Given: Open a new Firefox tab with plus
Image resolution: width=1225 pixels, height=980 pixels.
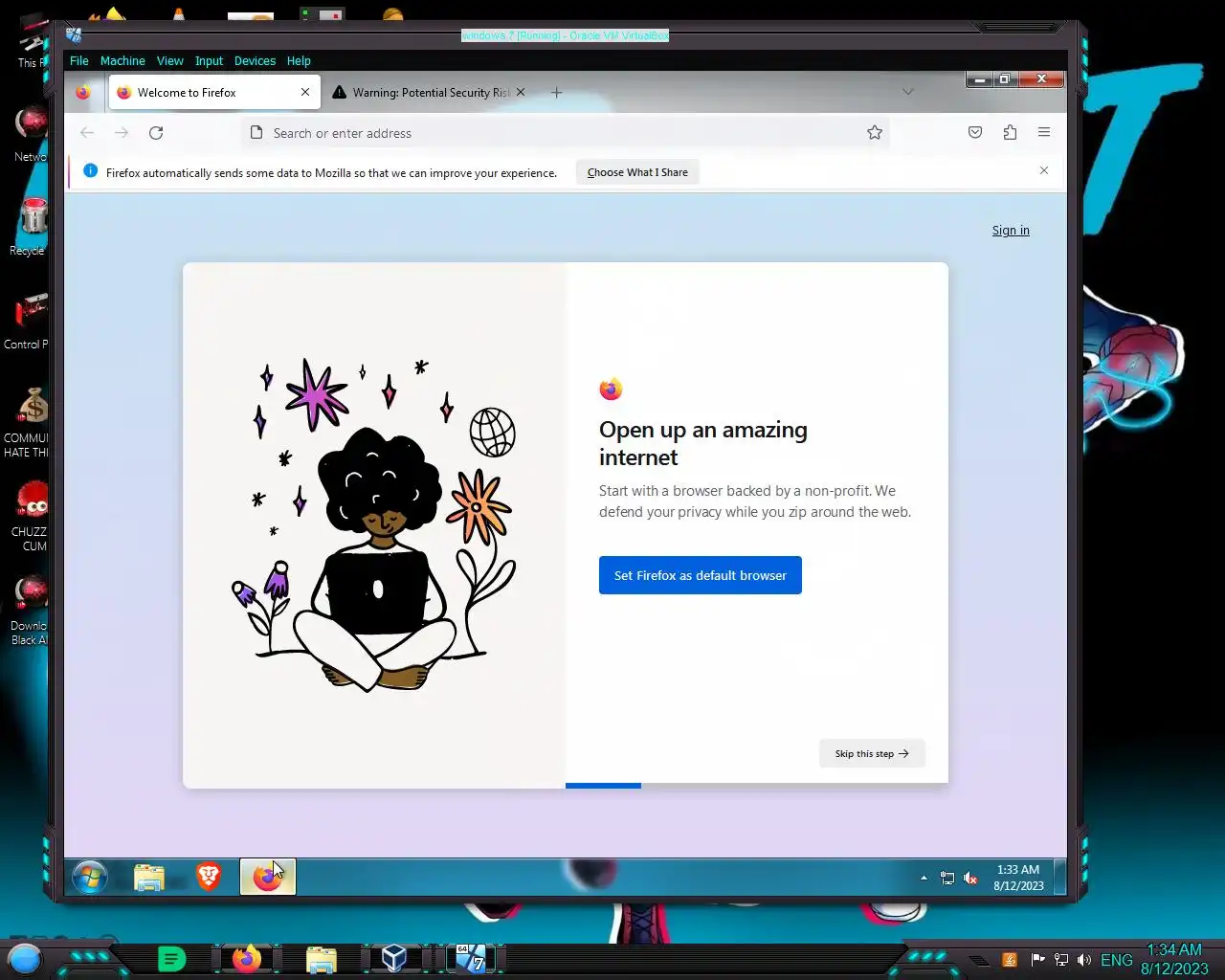Looking at the screenshot, I should 556,93.
